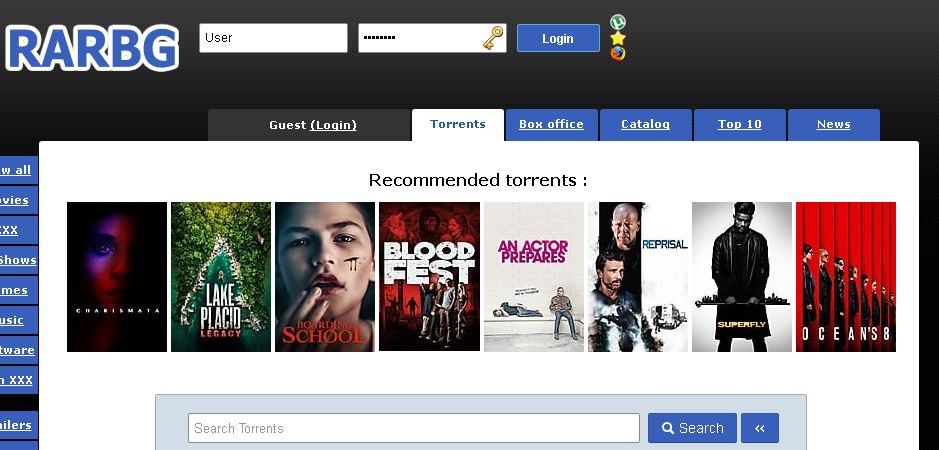This screenshot has height=450, width=939.
Task: Switch to the Catalog tab
Action: click(x=646, y=125)
